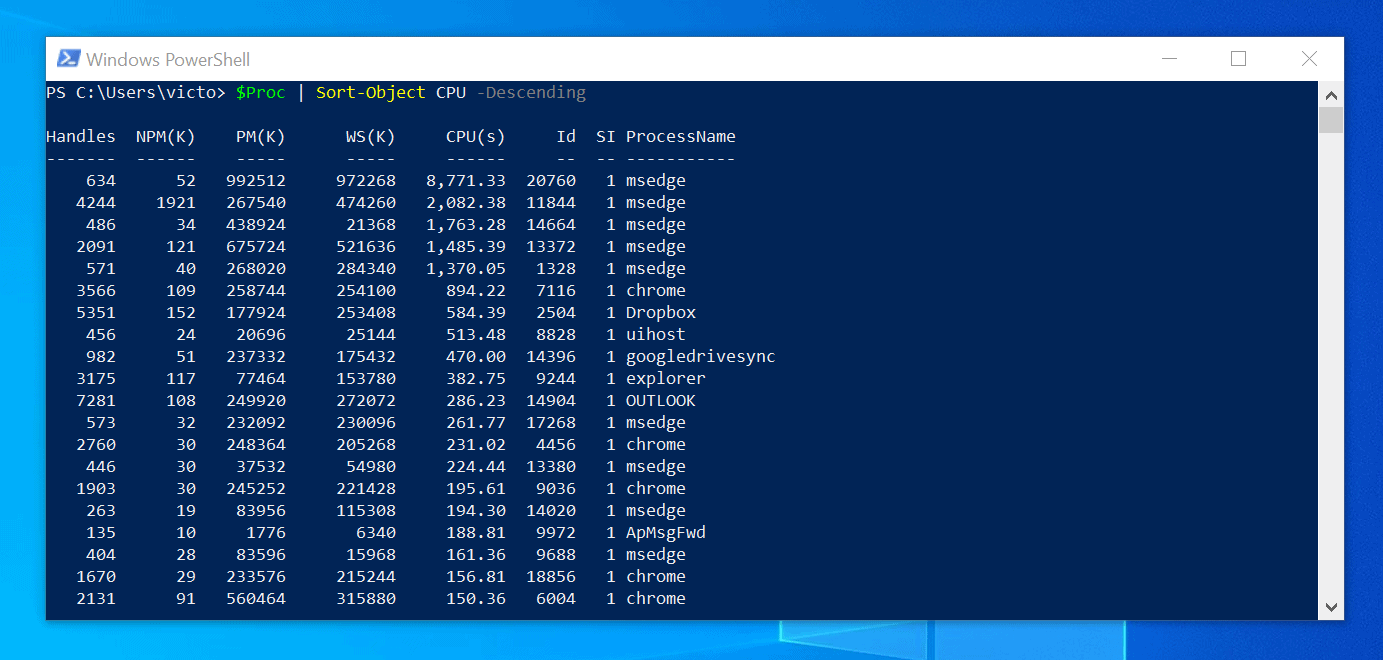This screenshot has width=1383, height=660.
Task: Select the Id value 8828
Action: coord(556,335)
